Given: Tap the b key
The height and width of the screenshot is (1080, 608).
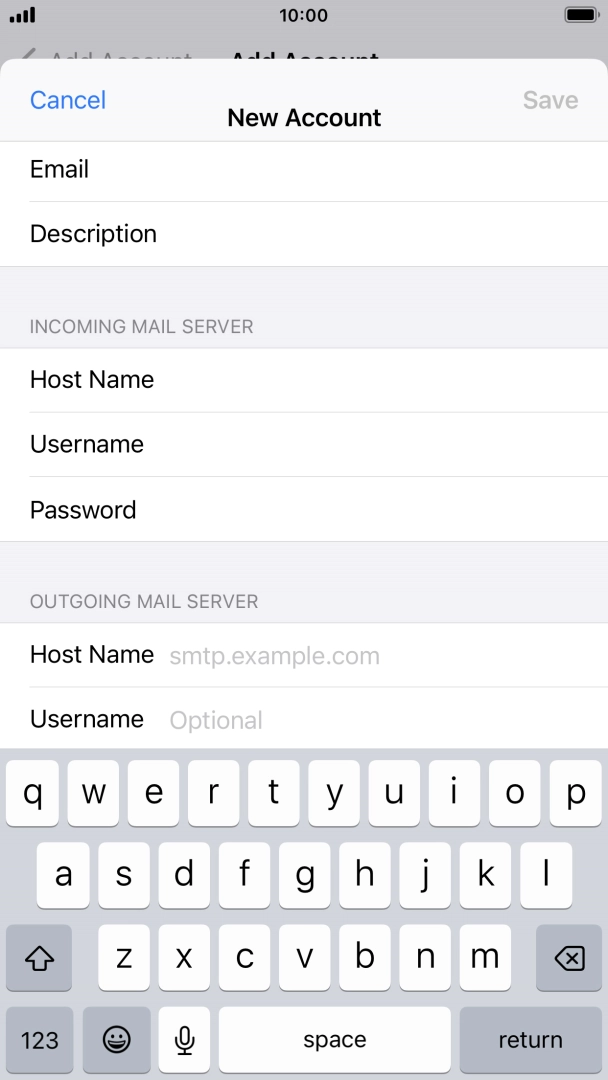Looking at the screenshot, I should (x=364, y=957).
